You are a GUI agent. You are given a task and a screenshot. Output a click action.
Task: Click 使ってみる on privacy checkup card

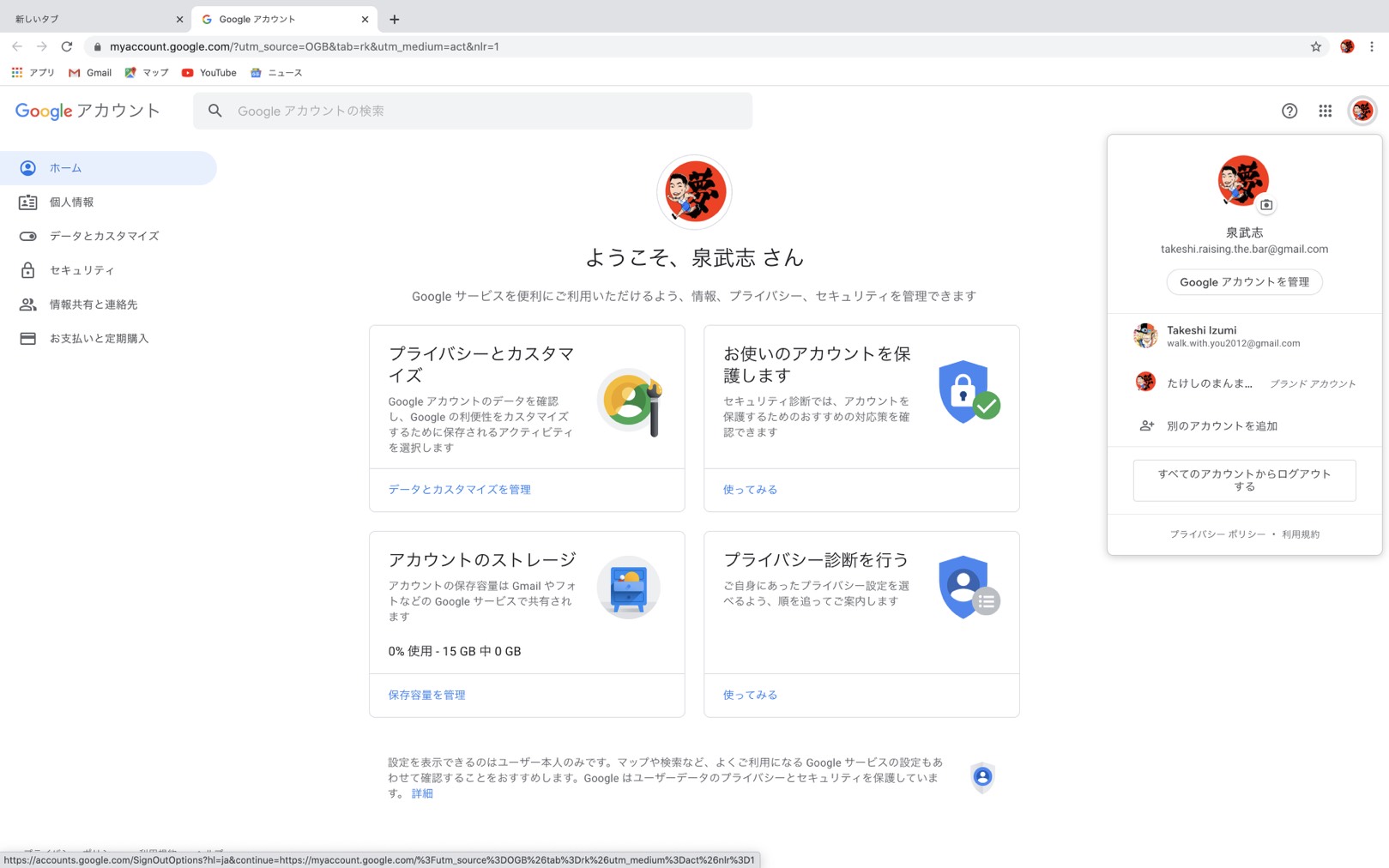[x=750, y=696]
